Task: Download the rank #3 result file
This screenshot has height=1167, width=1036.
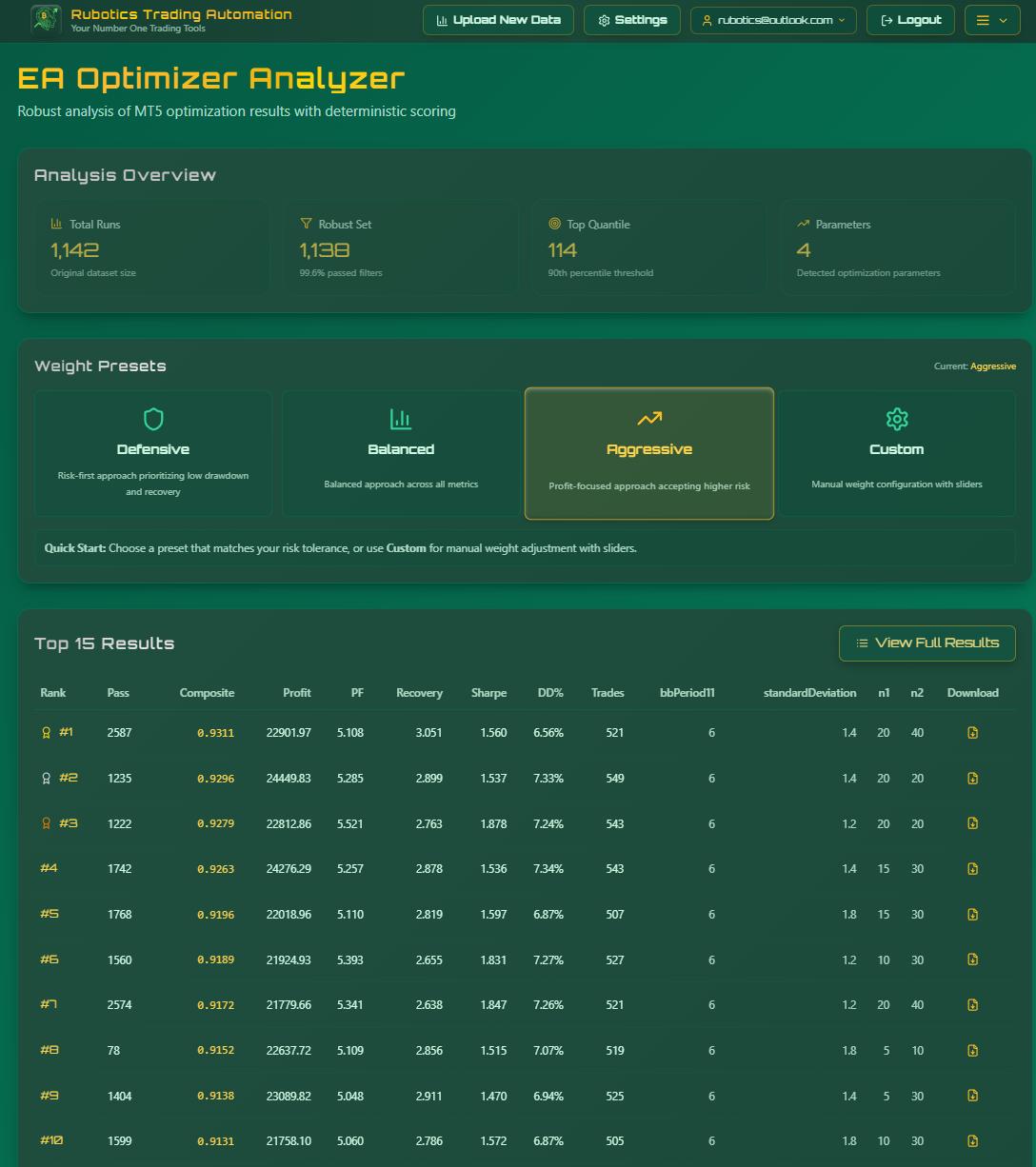Action: click(972, 823)
